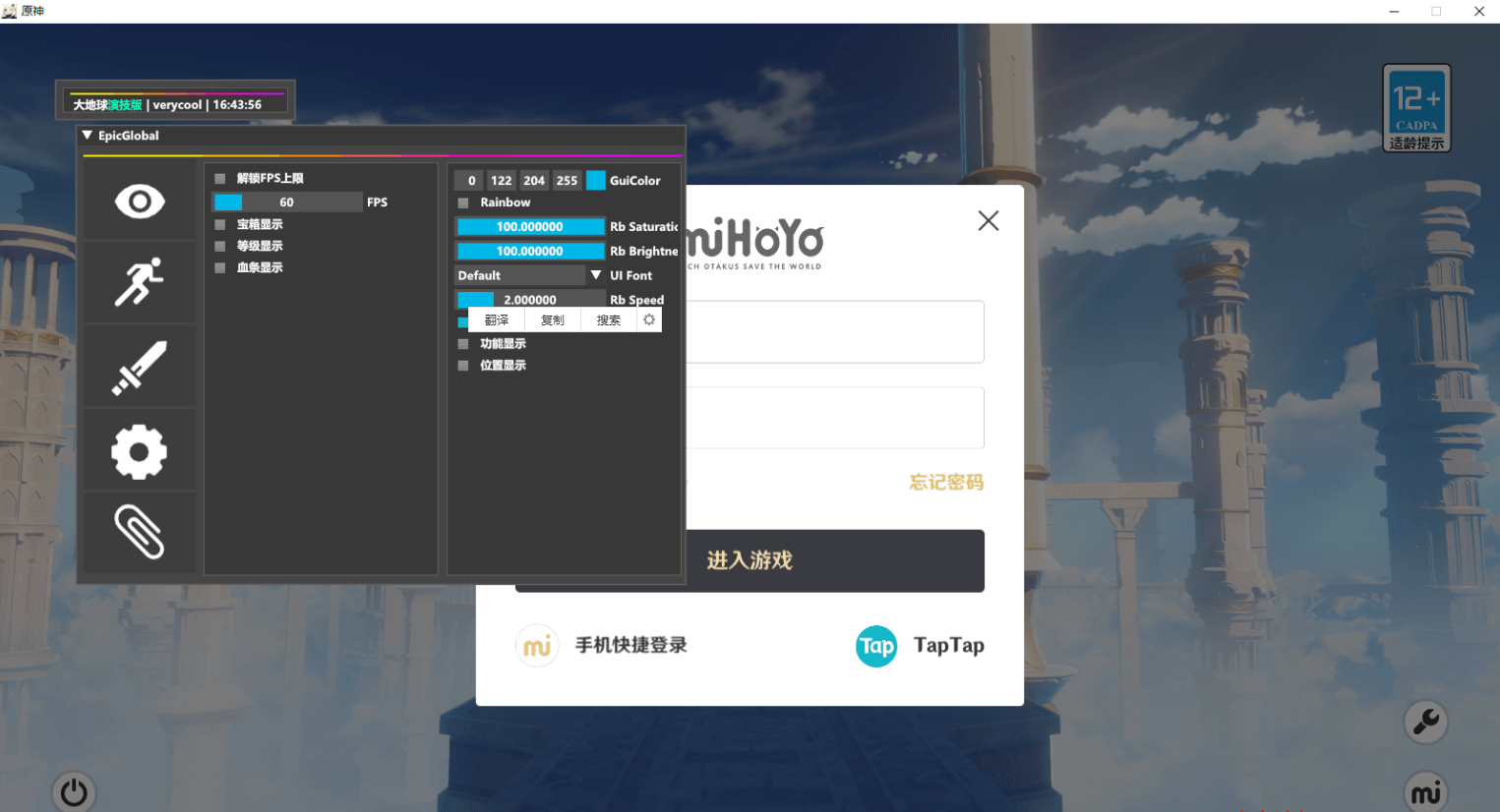Click the power icon at bottom left
The image size is (1500, 812).
[74, 792]
